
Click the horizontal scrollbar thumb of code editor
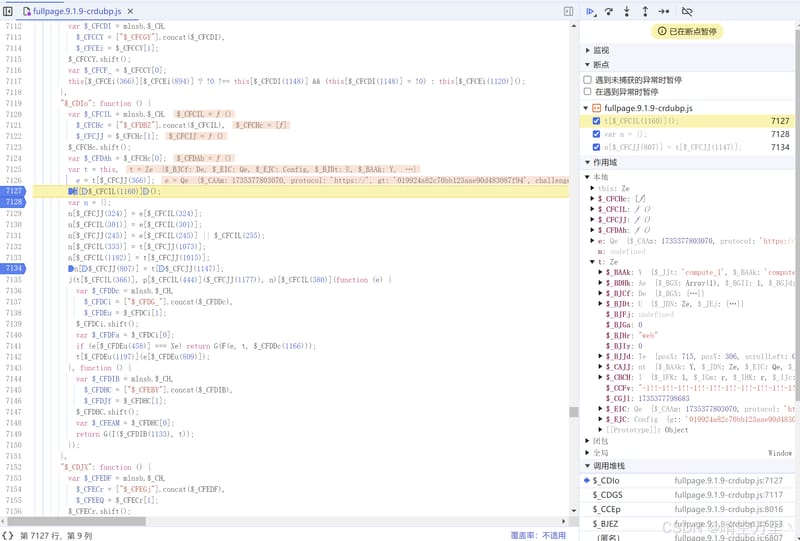coord(76,521)
